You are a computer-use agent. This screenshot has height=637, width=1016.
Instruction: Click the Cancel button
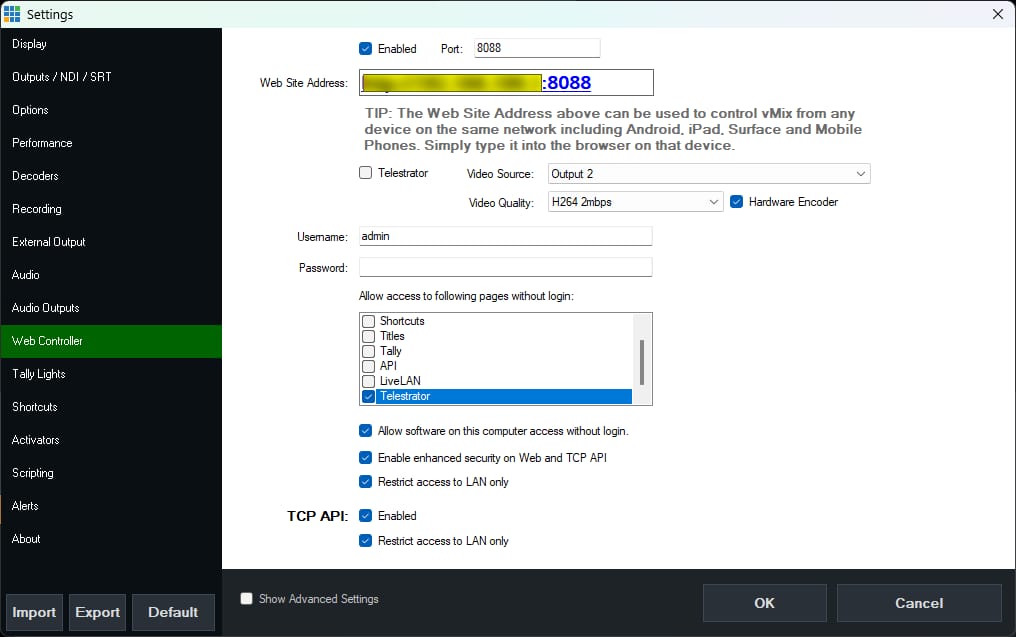click(919, 603)
